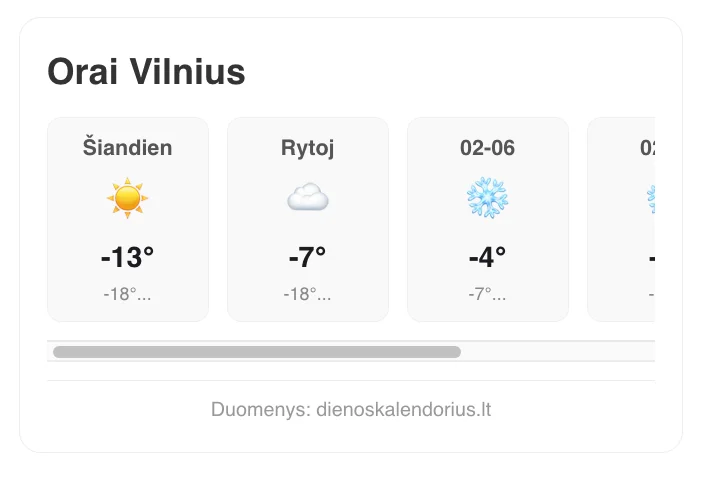Click the horizontal scrollbar thumb
The height and width of the screenshot is (480, 702).
pyautogui.click(x=257, y=352)
